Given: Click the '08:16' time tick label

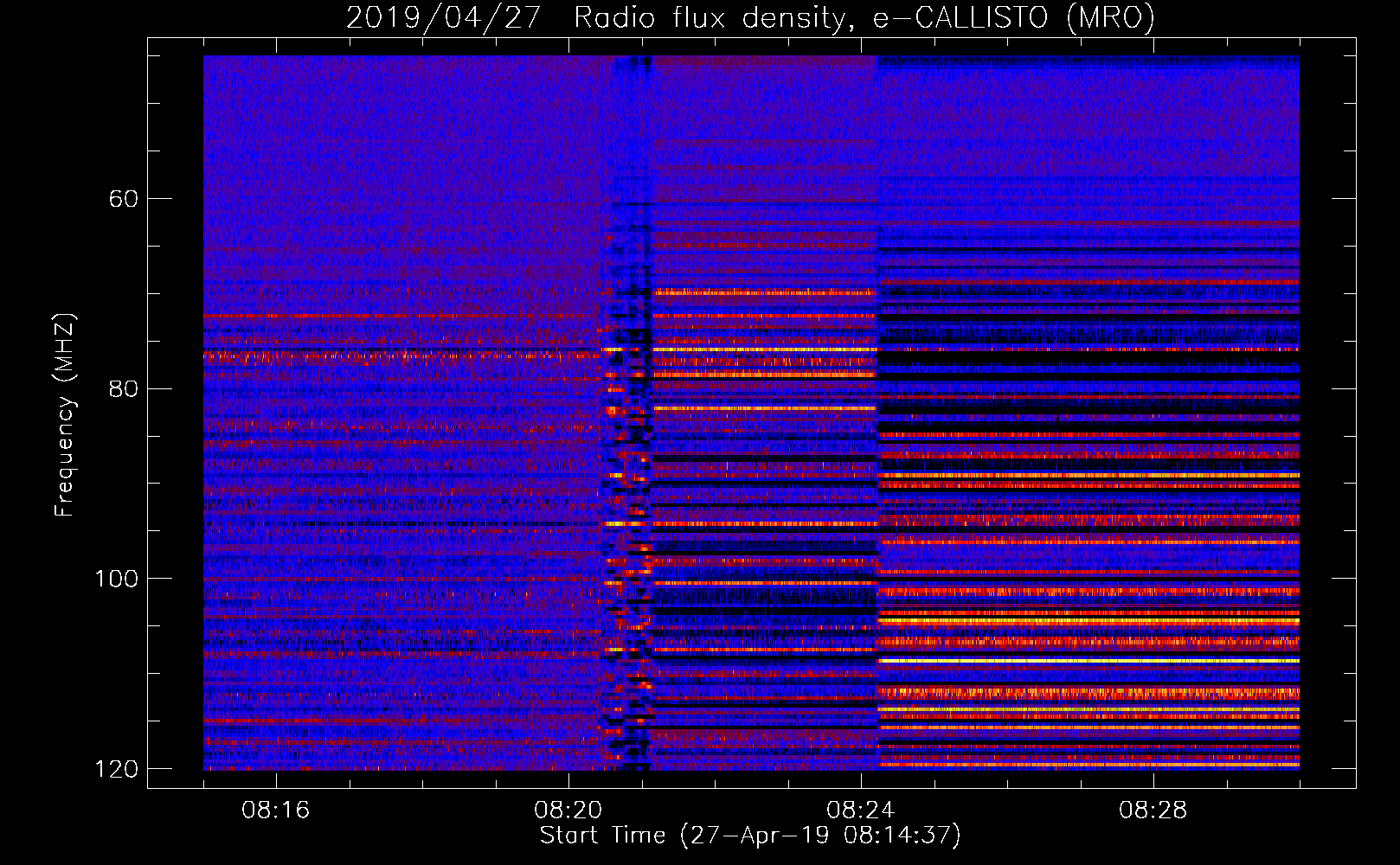Looking at the screenshot, I should tap(276, 811).
